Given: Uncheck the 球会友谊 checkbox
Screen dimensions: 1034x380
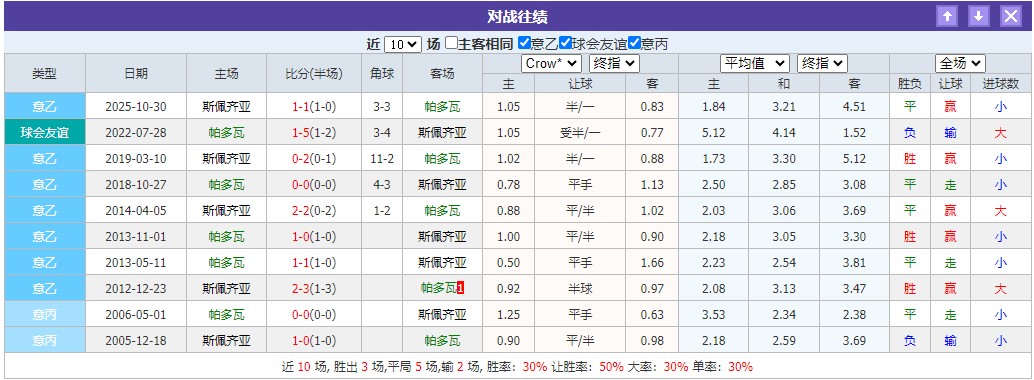Looking at the screenshot, I should 565,44.
